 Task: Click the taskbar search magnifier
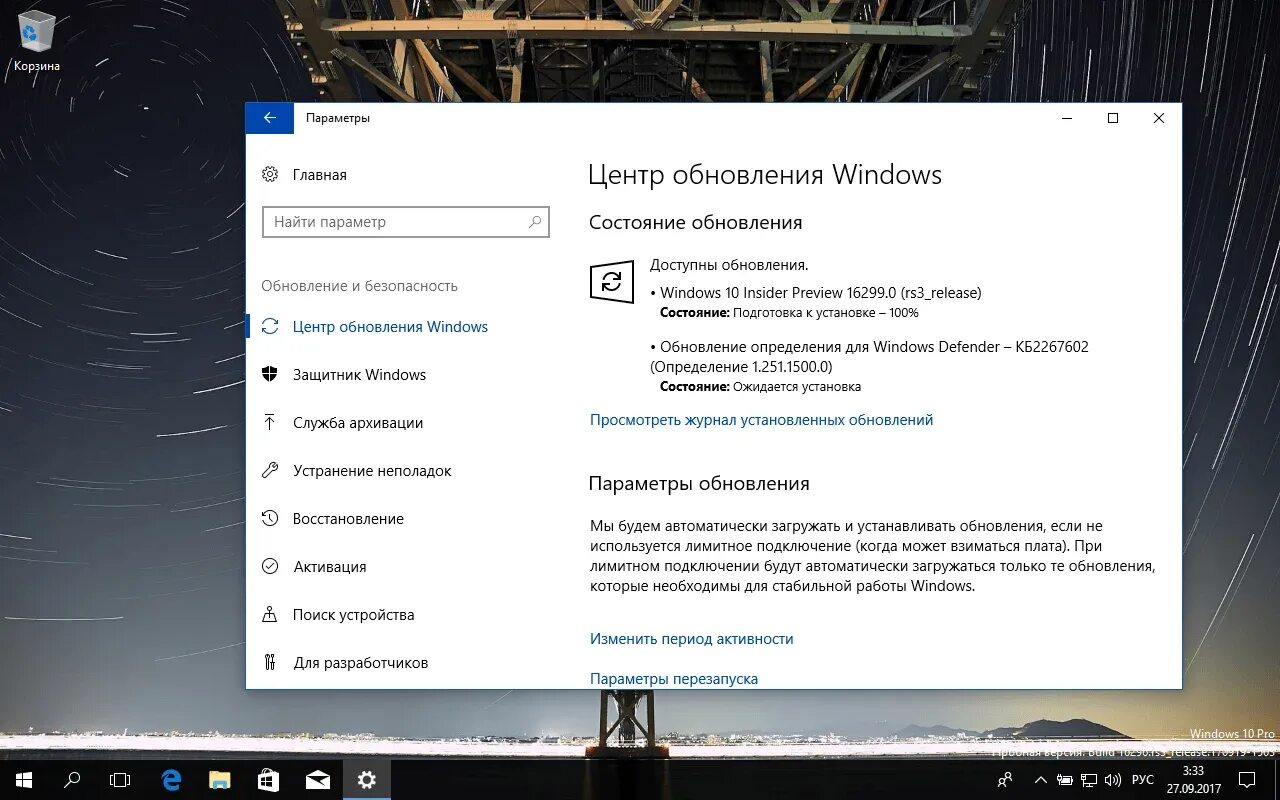coord(72,780)
